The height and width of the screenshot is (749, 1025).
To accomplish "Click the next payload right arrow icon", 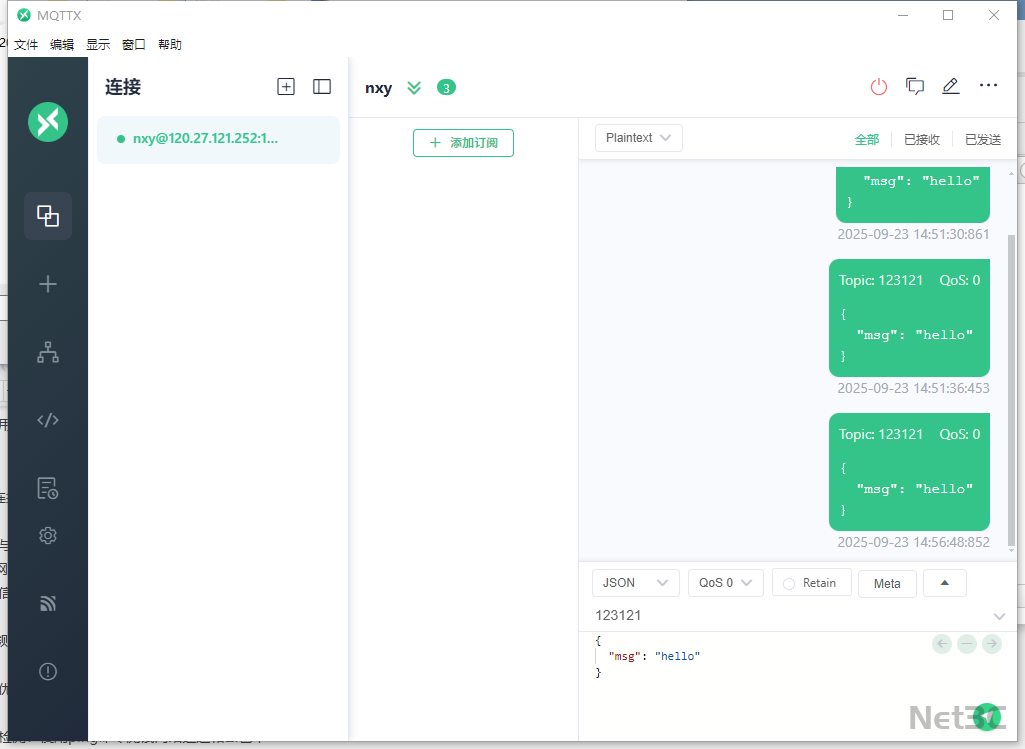I will (x=992, y=644).
